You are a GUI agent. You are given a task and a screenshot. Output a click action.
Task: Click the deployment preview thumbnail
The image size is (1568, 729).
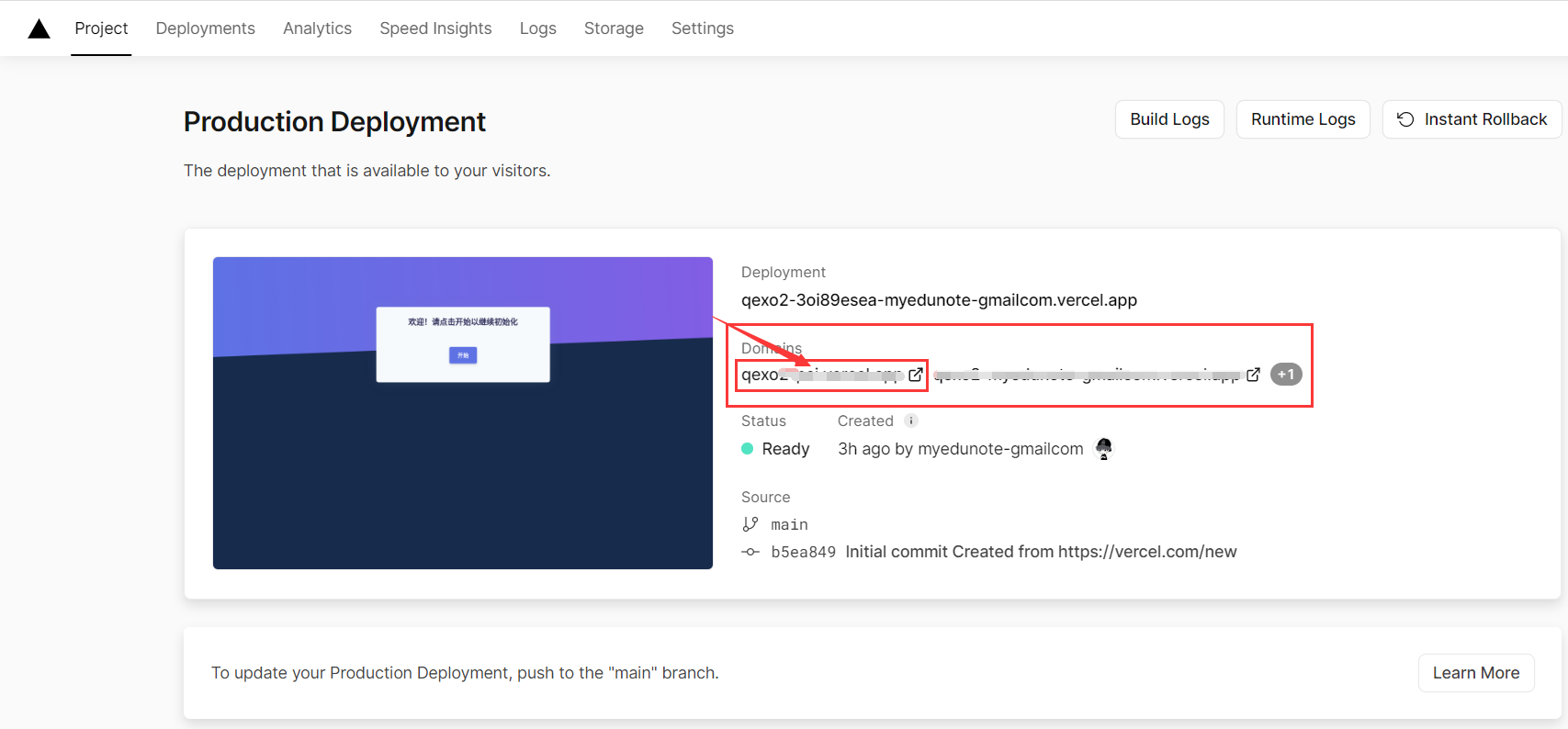tap(462, 413)
